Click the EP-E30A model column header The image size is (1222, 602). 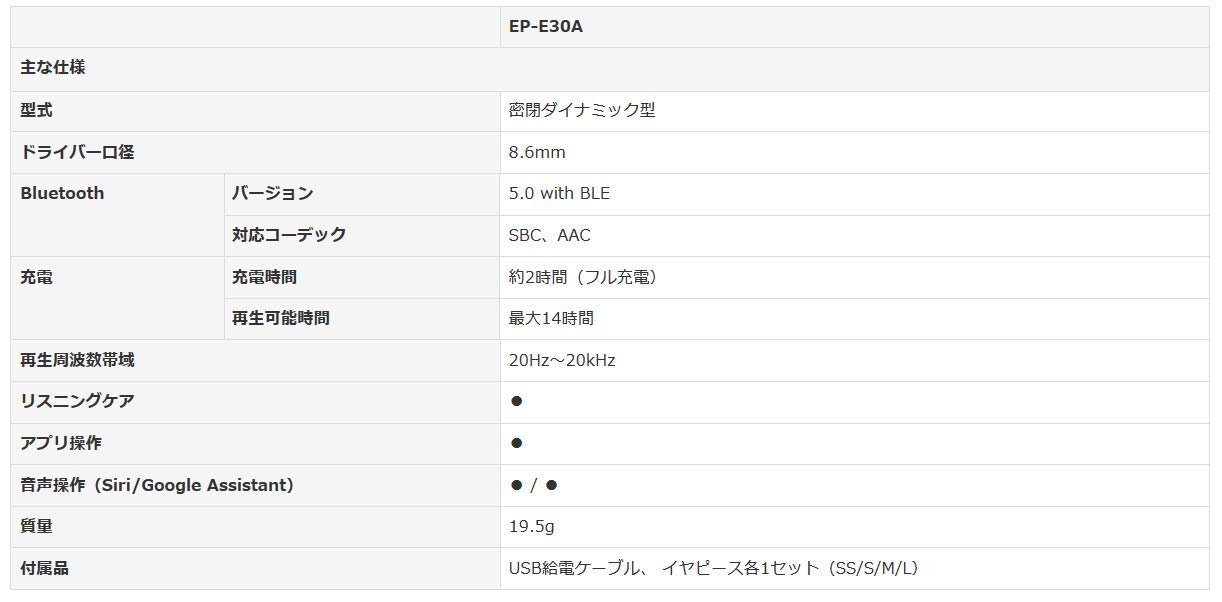(545, 27)
